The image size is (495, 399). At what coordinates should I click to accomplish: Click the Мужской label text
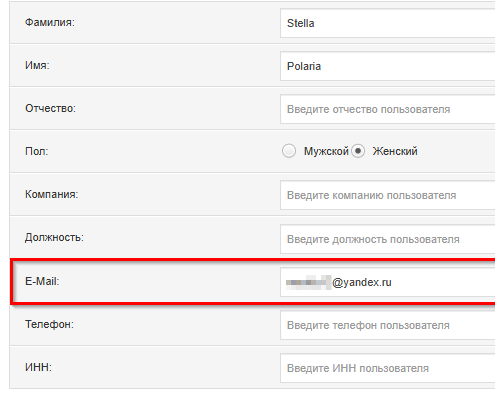(x=326, y=151)
